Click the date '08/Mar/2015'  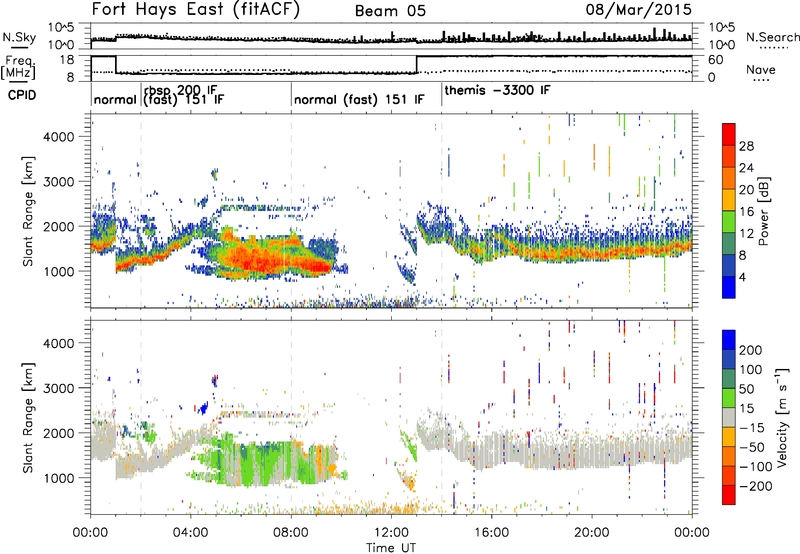[638, 10]
